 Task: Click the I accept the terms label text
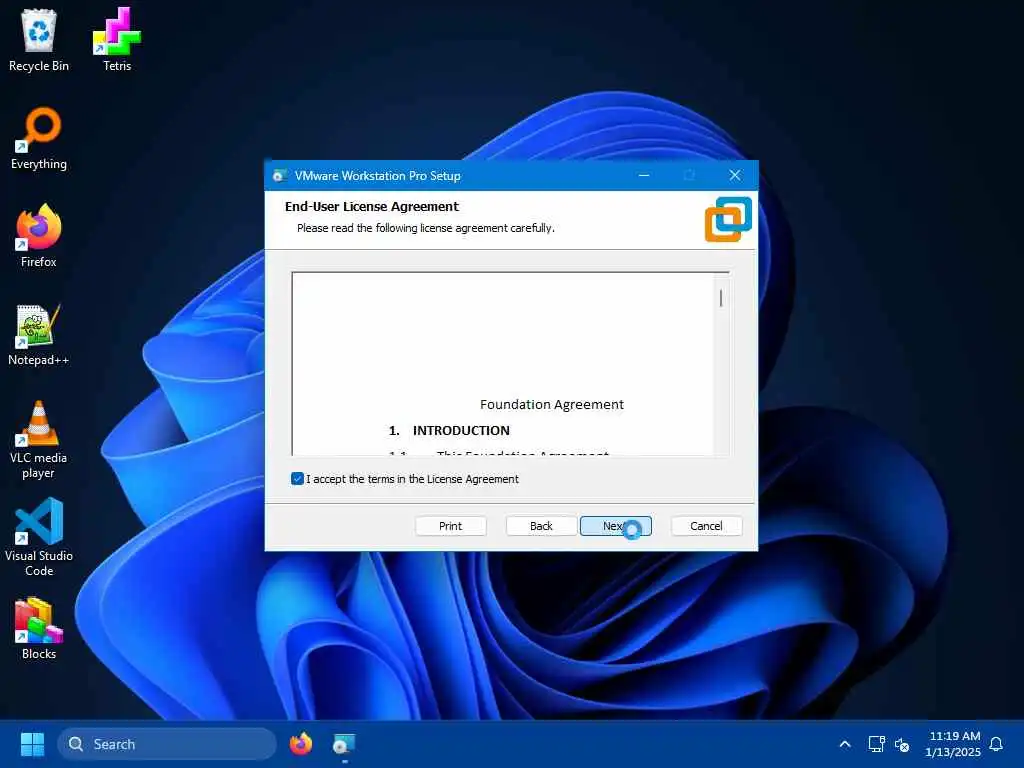pyautogui.click(x=412, y=479)
